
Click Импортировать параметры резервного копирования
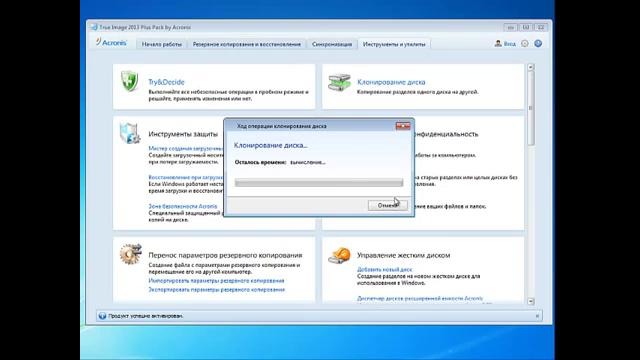point(216,281)
